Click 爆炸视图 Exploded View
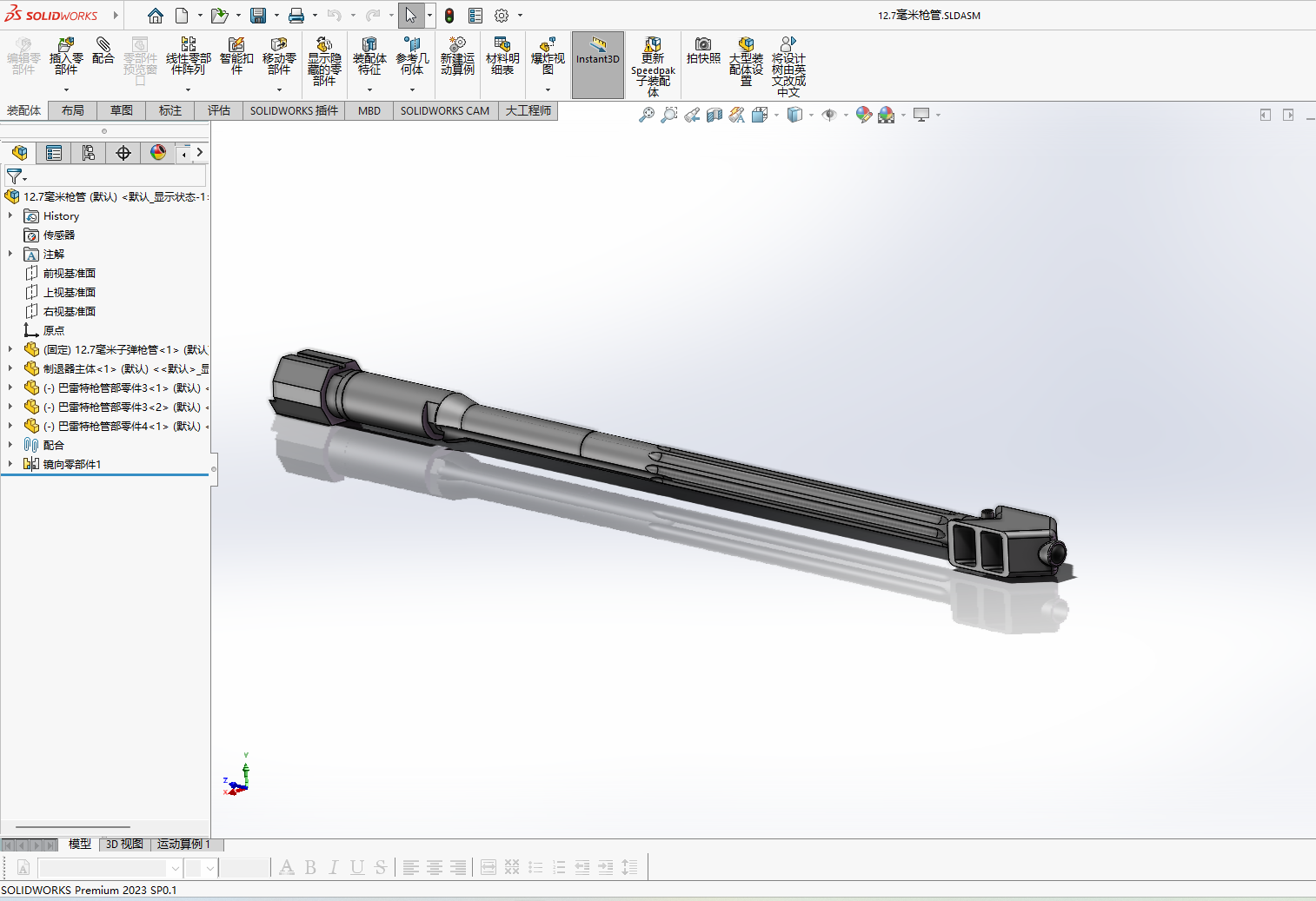Screen dimensions: 1316x901 pos(548,56)
